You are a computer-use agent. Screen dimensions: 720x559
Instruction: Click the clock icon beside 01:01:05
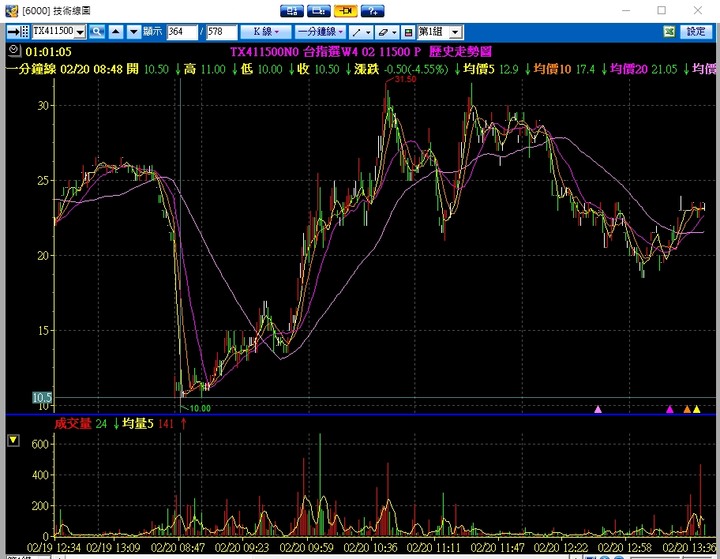14,51
